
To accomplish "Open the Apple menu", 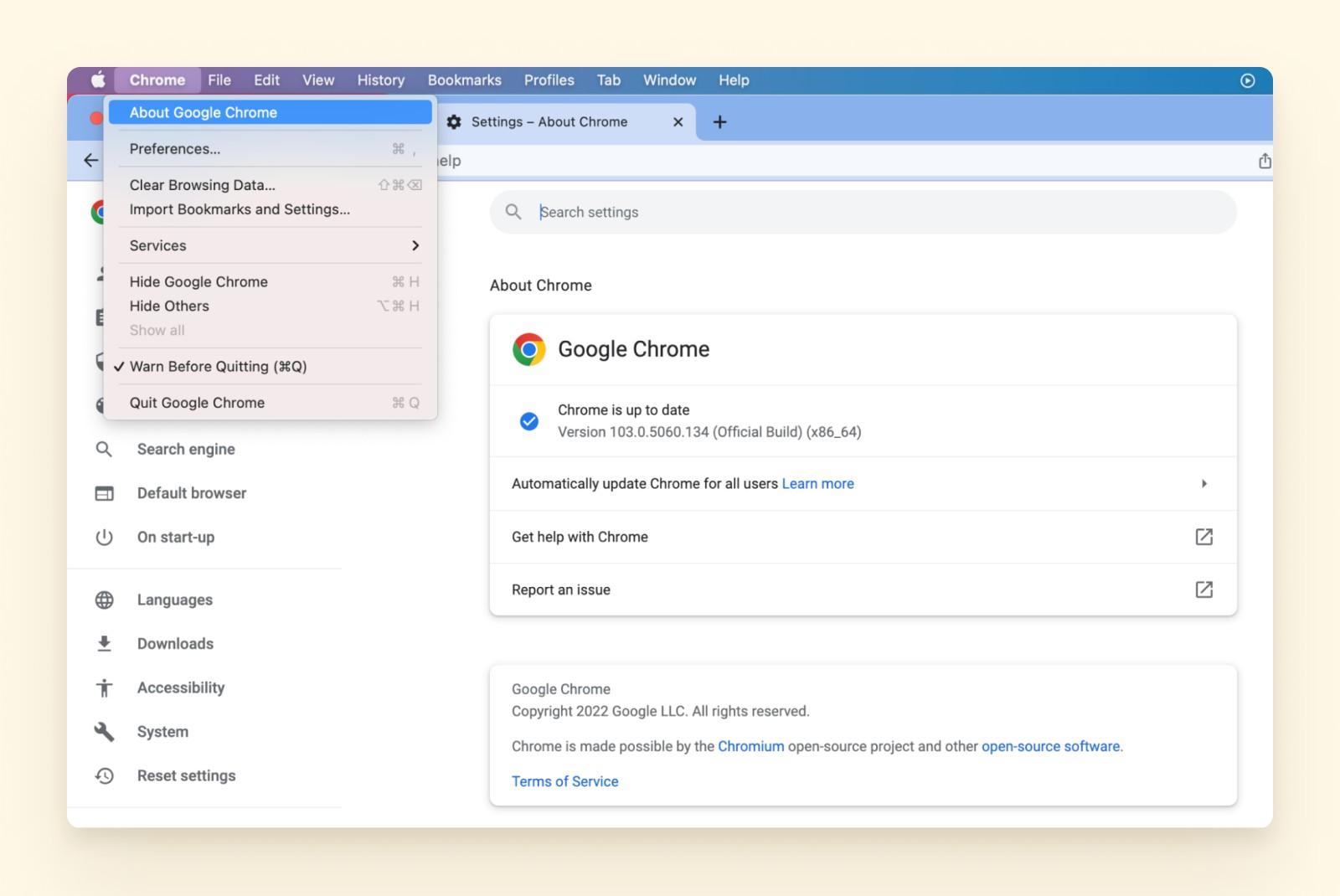I will pos(98,80).
